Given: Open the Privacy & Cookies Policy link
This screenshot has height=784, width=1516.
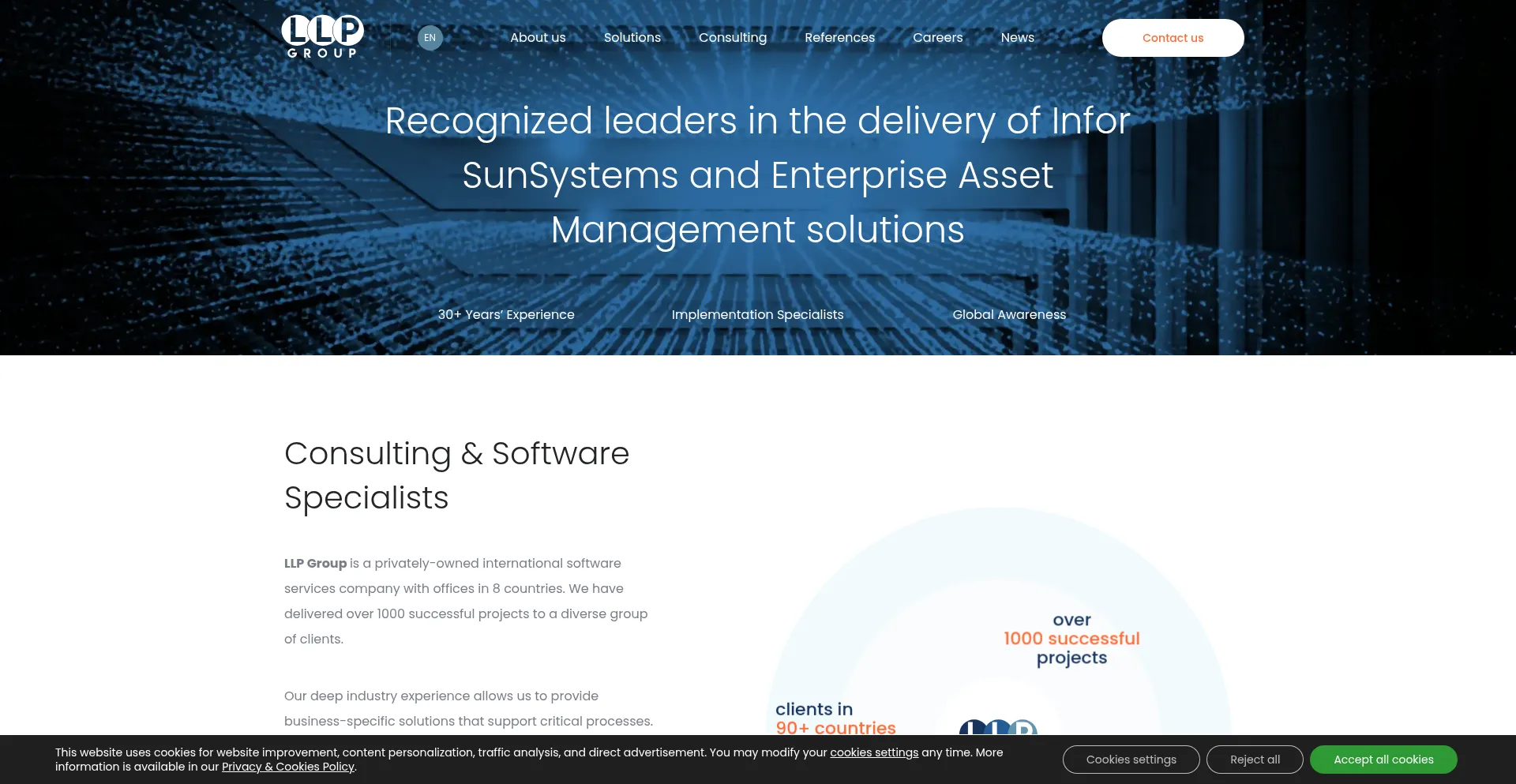Looking at the screenshot, I should coord(287,767).
